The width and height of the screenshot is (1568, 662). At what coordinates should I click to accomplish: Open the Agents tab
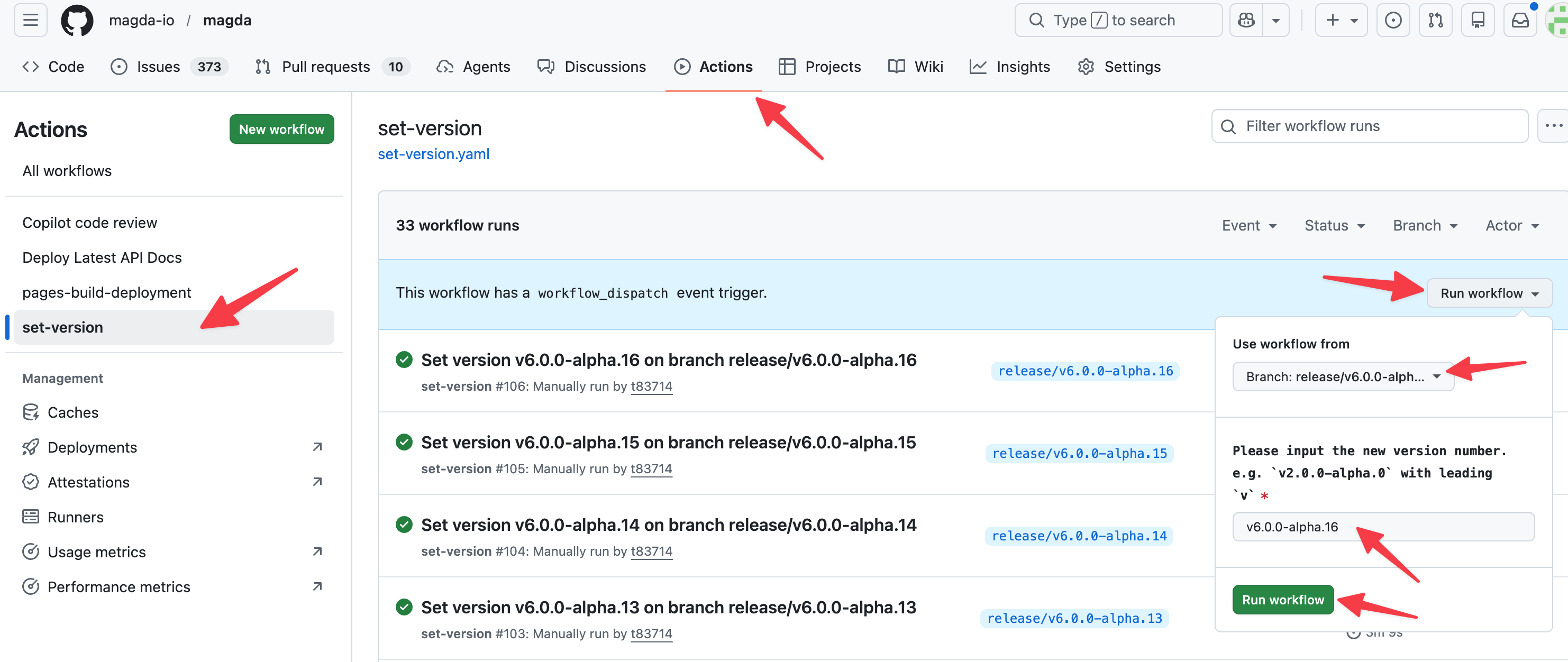pyautogui.click(x=473, y=66)
